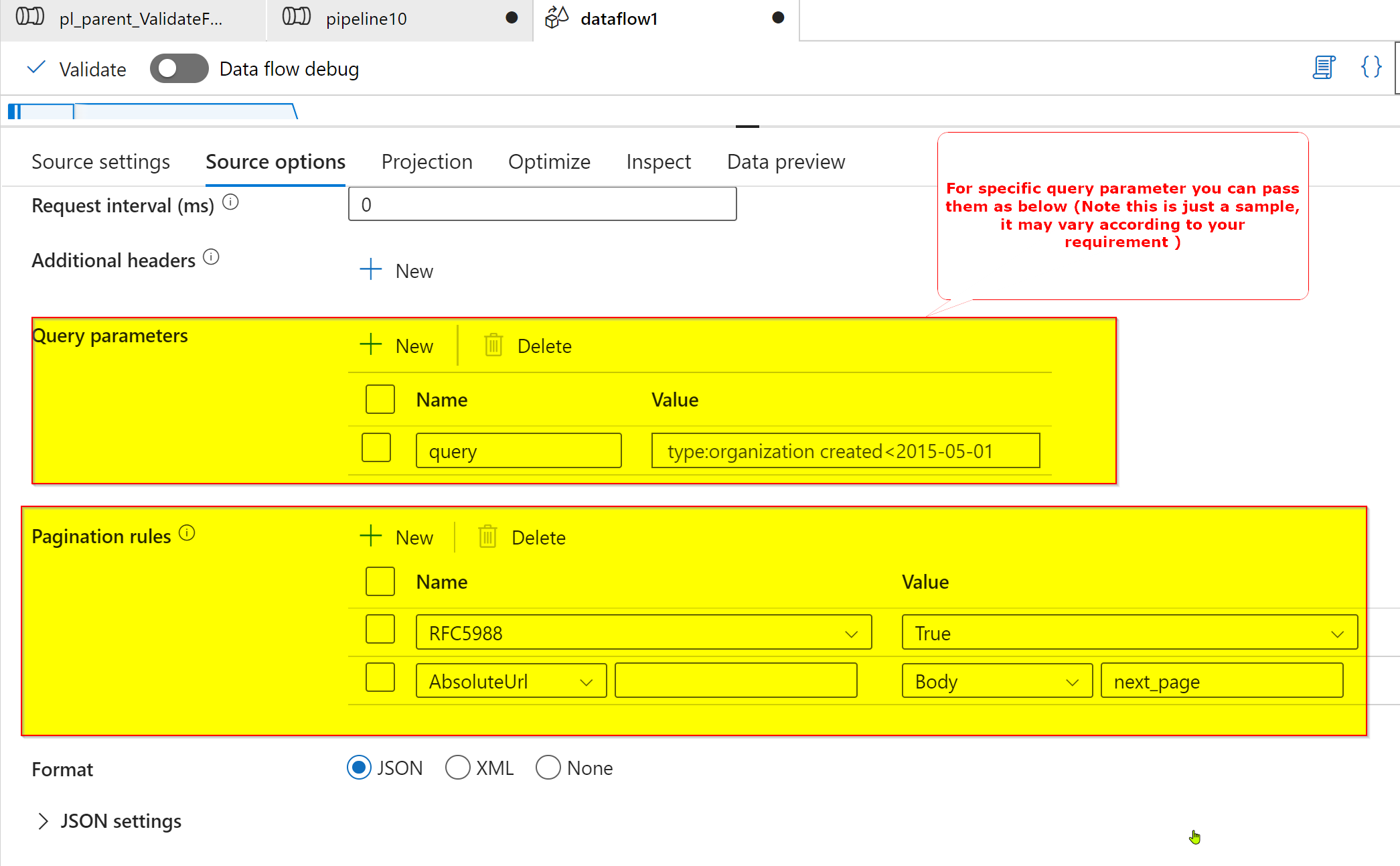Check the query parameter row checkbox
This screenshot has width=1400, height=866.
(x=376, y=447)
